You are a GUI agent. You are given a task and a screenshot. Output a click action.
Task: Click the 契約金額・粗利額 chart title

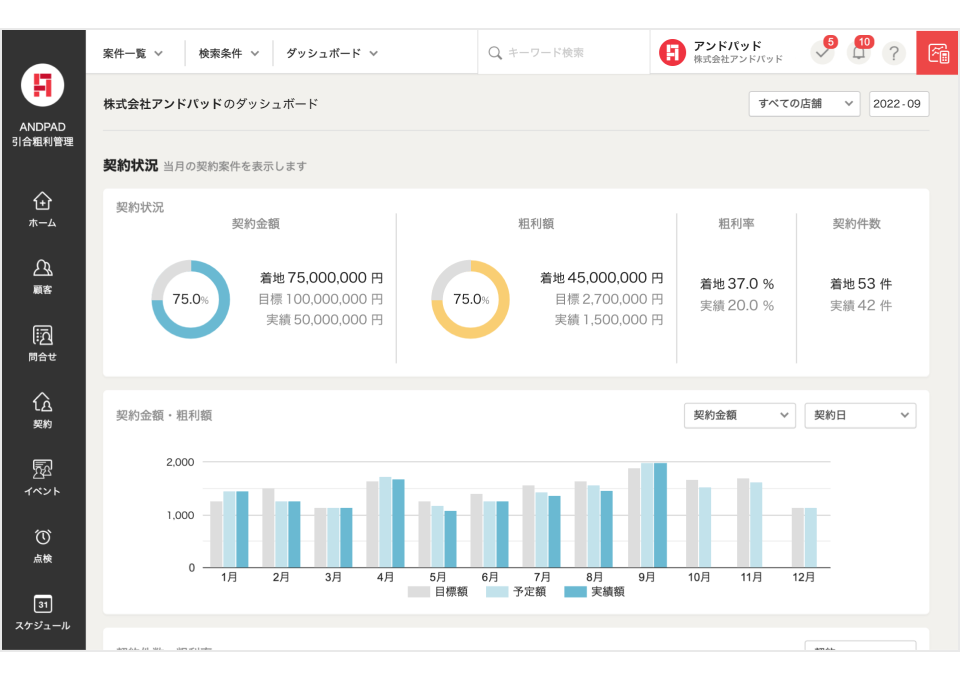click(164, 416)
